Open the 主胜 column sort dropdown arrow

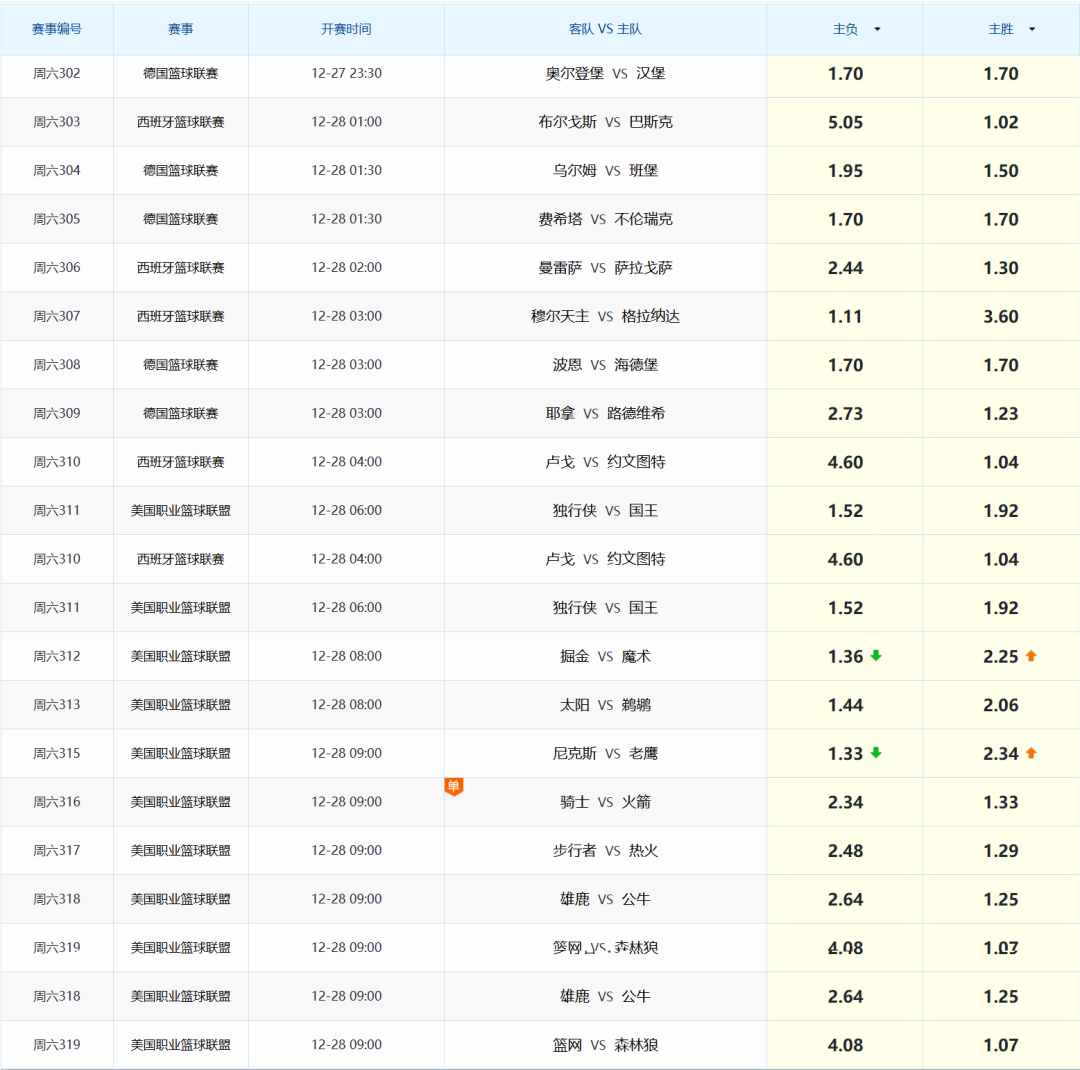1032,29
